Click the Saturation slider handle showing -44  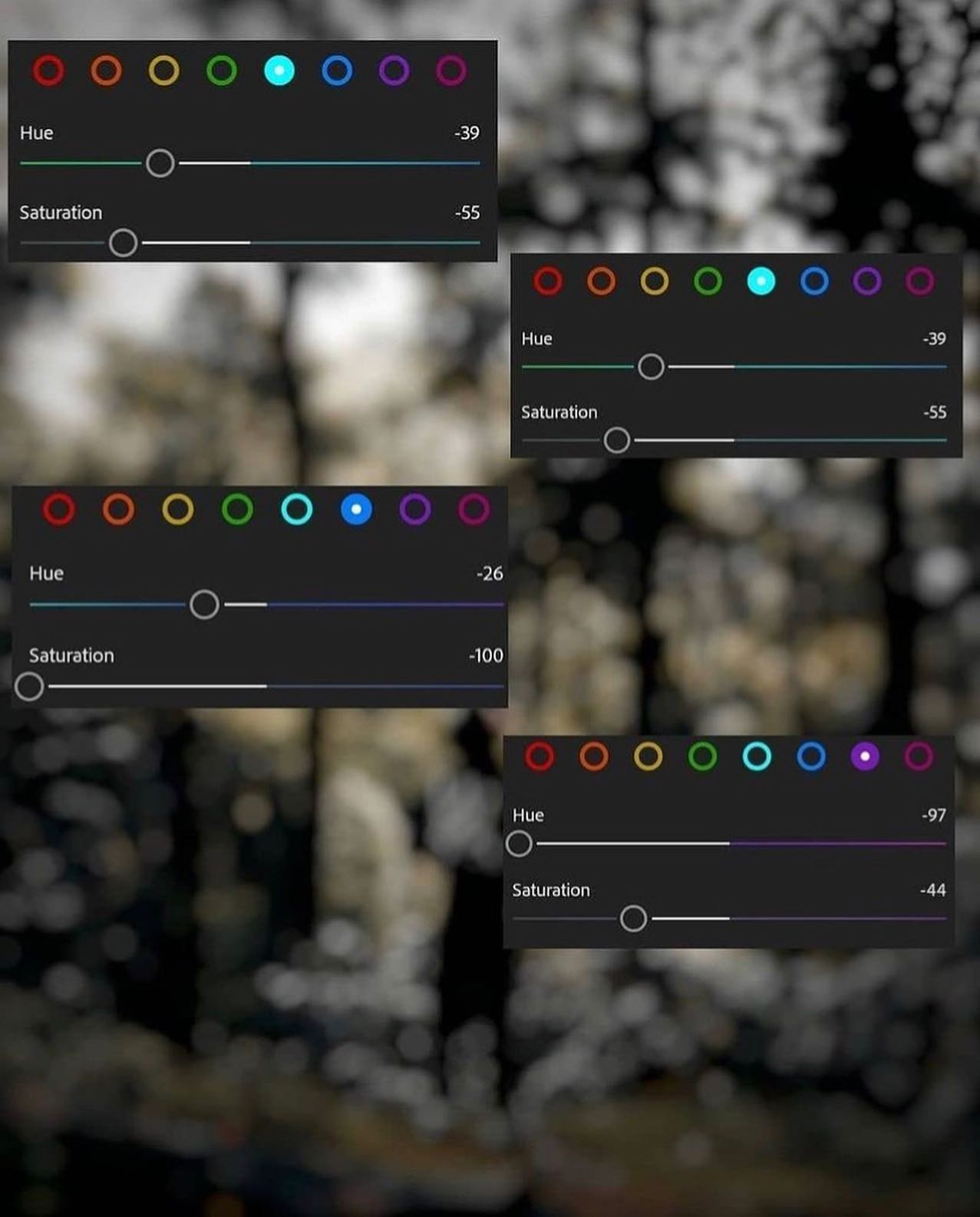[x=633, y=918]
